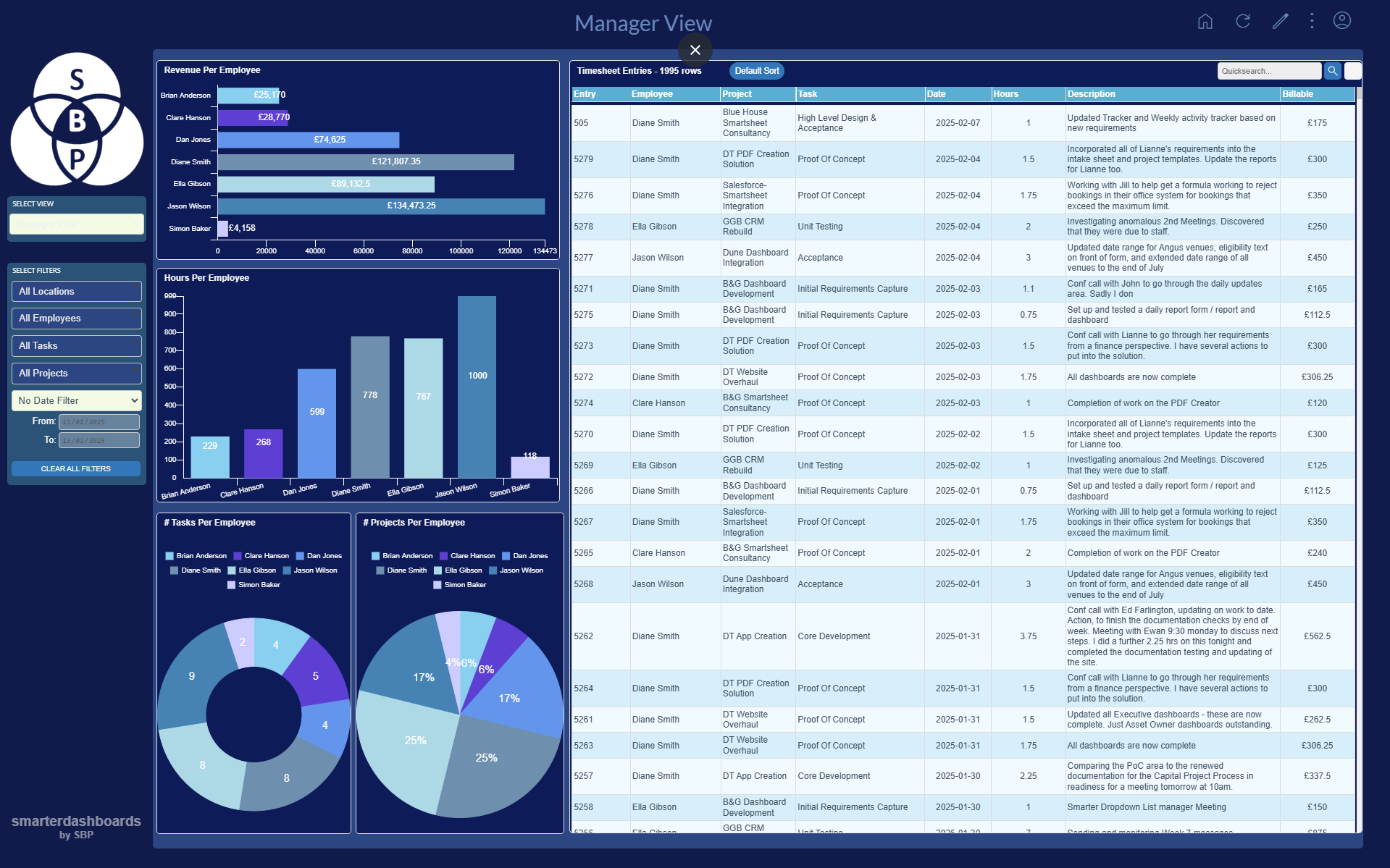Open the All Employees filter dropdown
1390x868 pixels.
coord(76,319)
